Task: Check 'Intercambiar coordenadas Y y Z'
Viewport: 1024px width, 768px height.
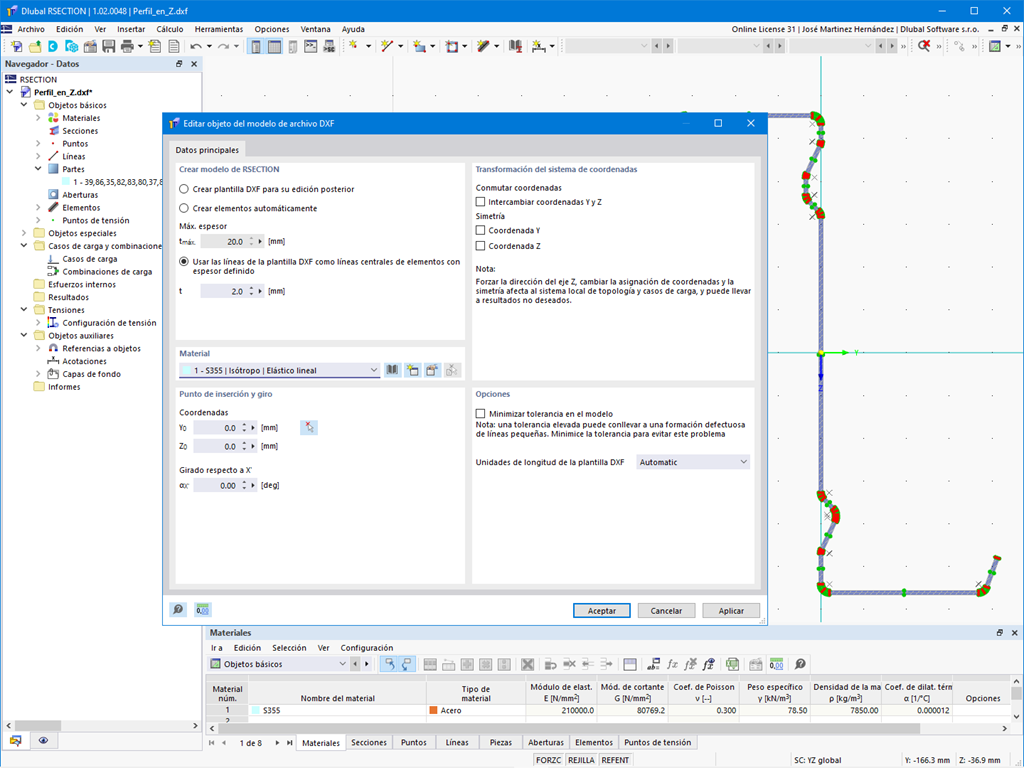Action: [481, 202]
